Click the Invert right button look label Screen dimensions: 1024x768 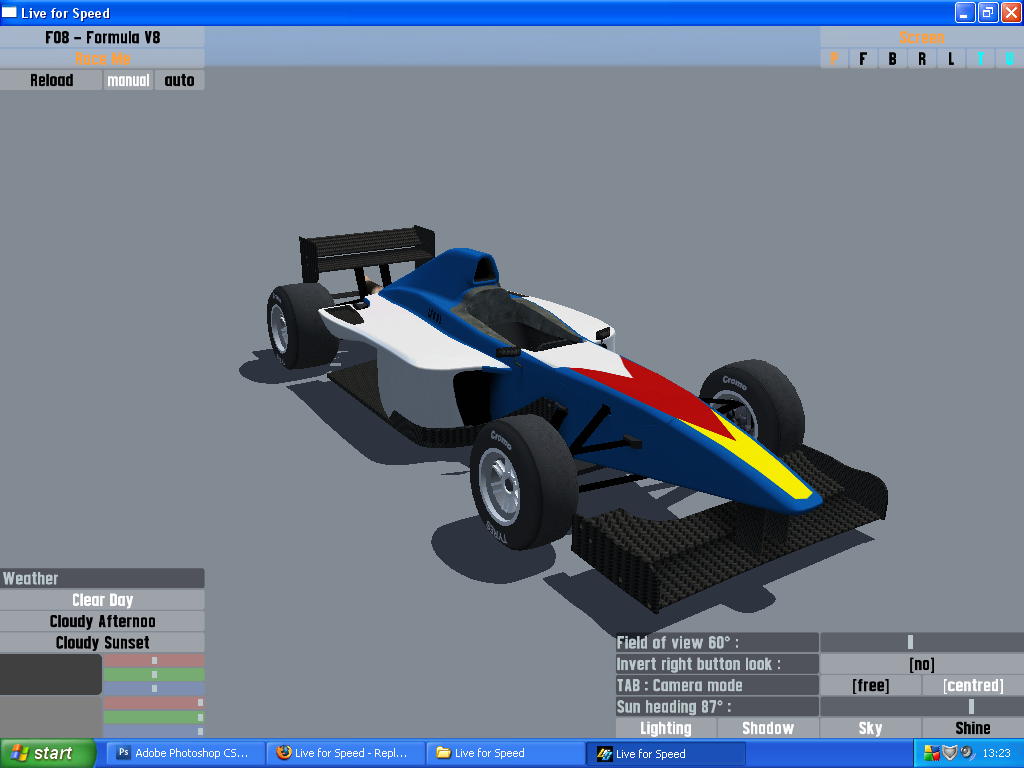coord(717,664)
